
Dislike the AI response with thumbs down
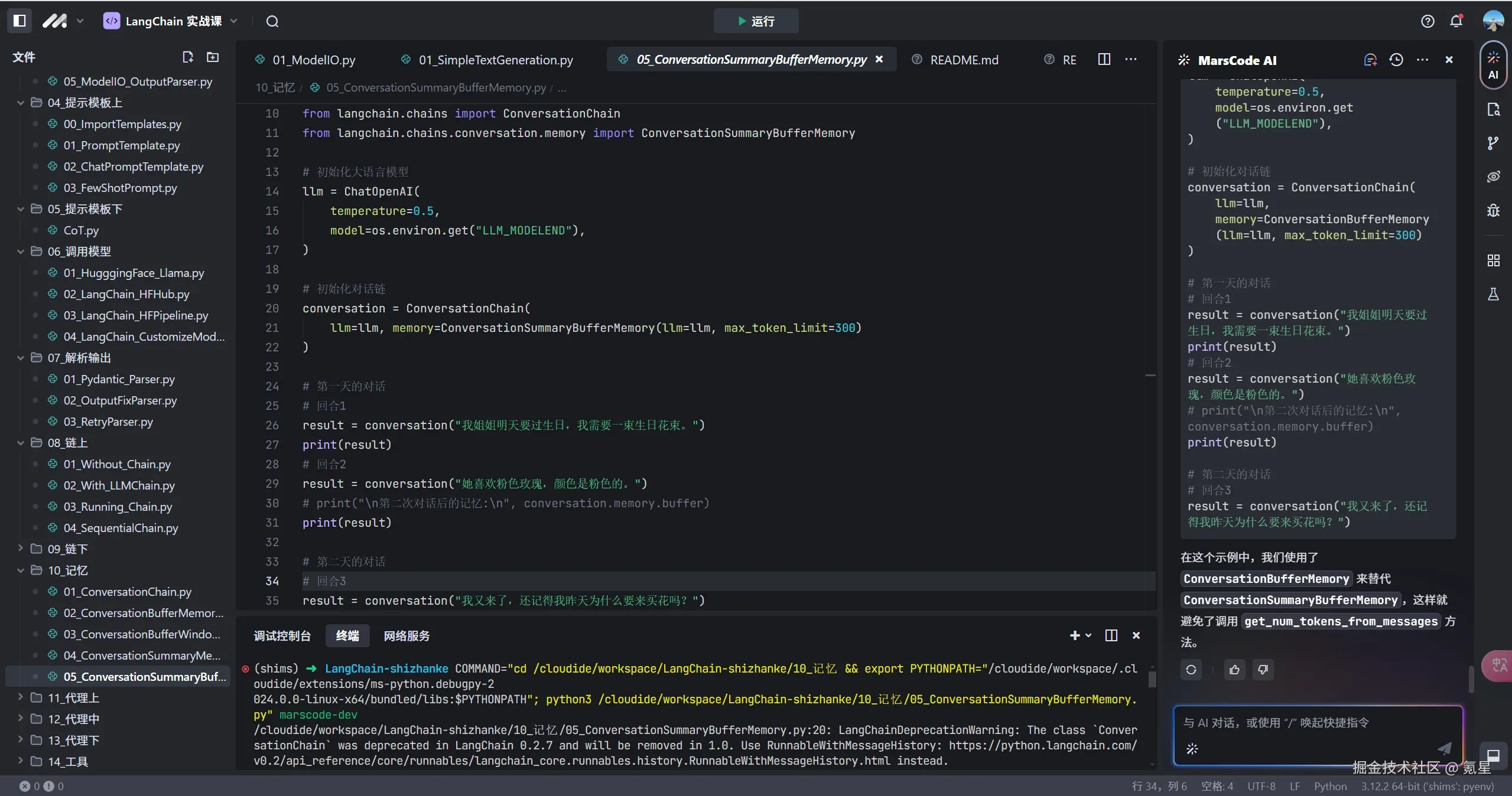coord(1263,670)
